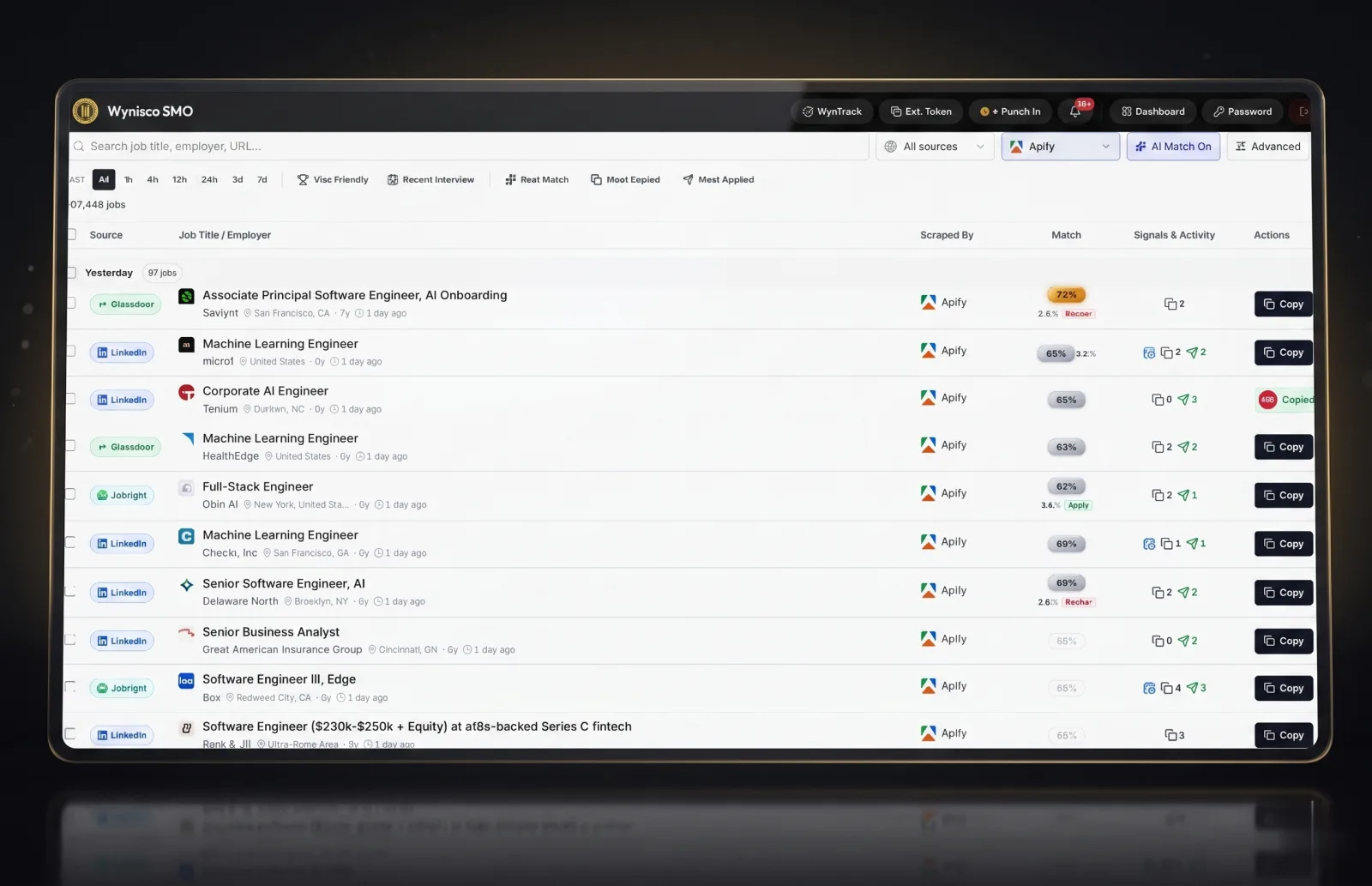
Task: Apply the Recent Interview filter
Action: pos(430,179)
